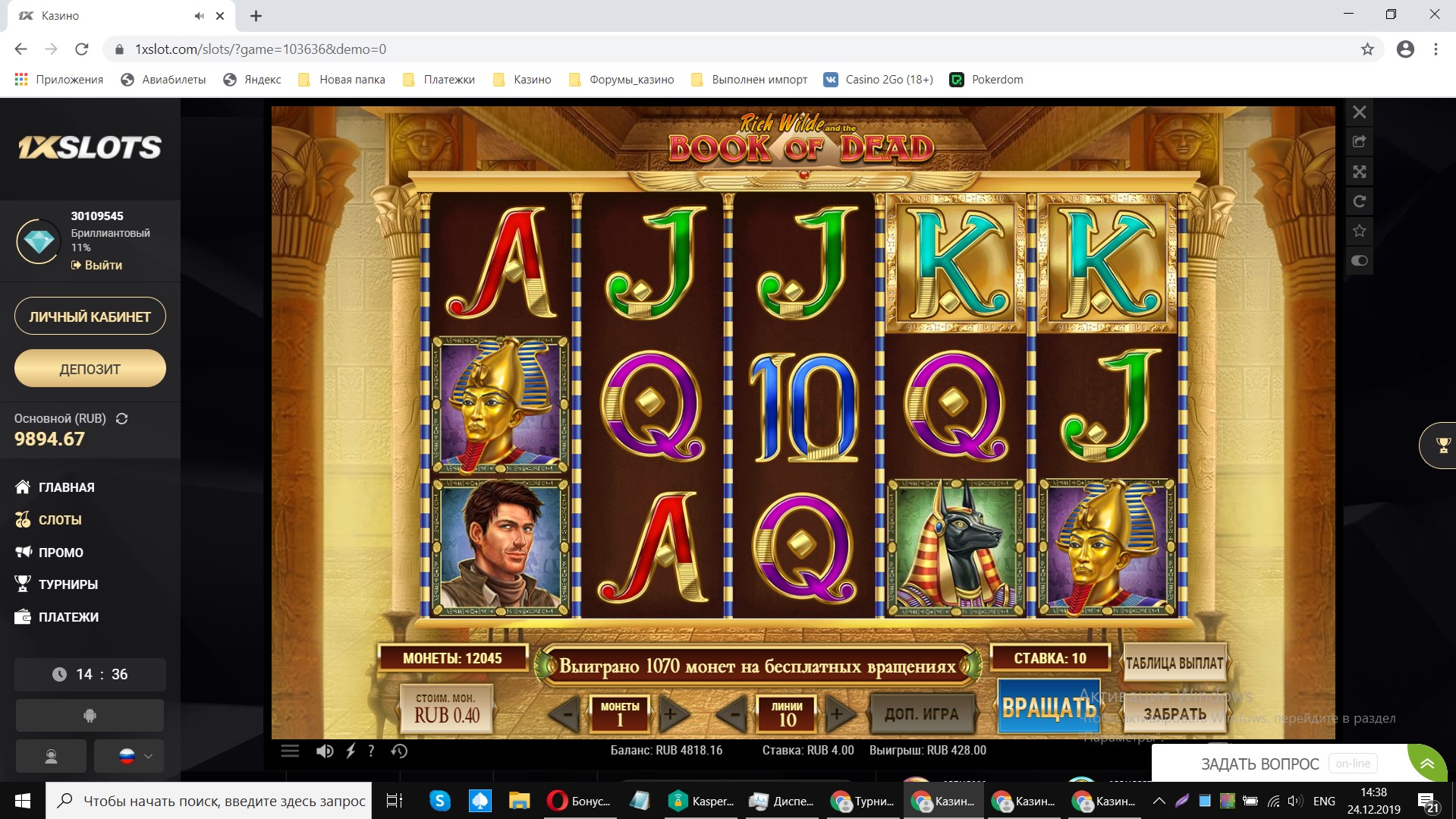Mute the Казино tab audio icon

199,15
